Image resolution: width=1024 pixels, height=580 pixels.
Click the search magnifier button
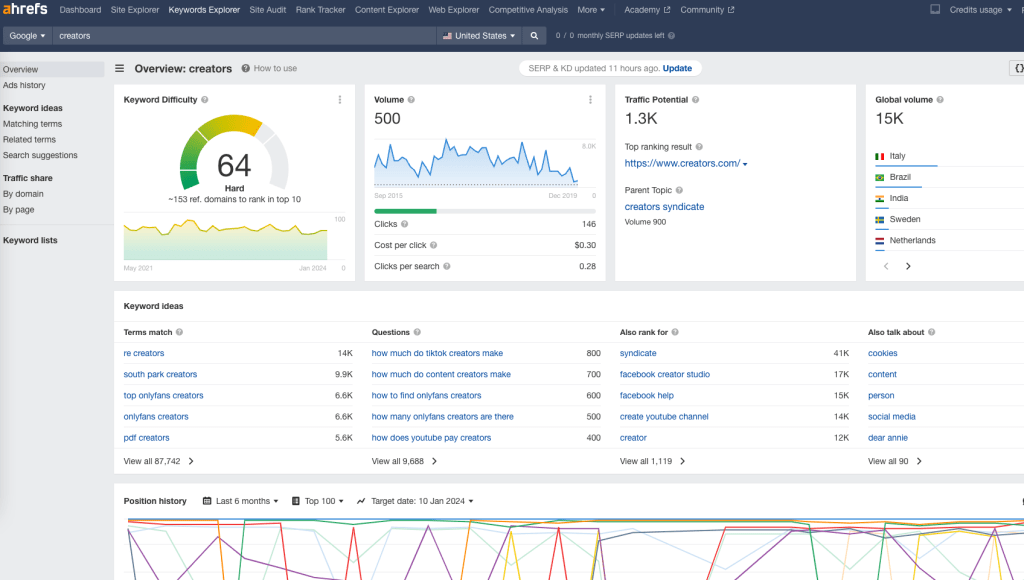pyautogui.click(x=534, y=36)
